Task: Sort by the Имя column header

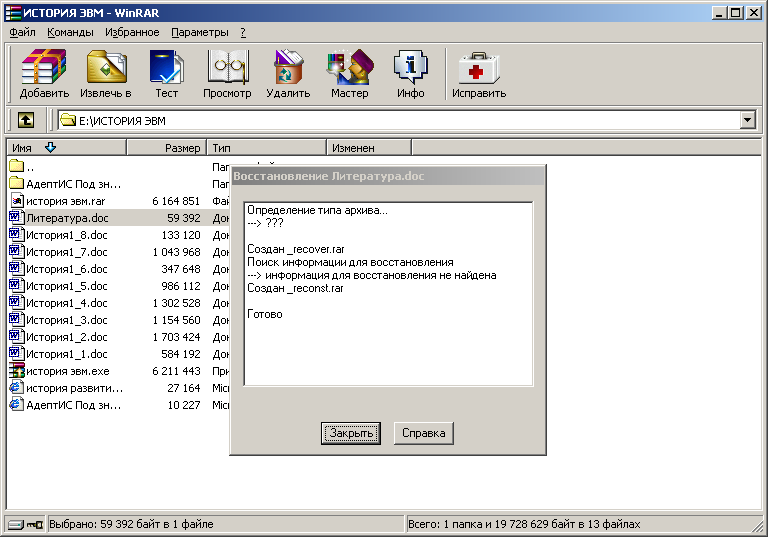Action: 67,147
